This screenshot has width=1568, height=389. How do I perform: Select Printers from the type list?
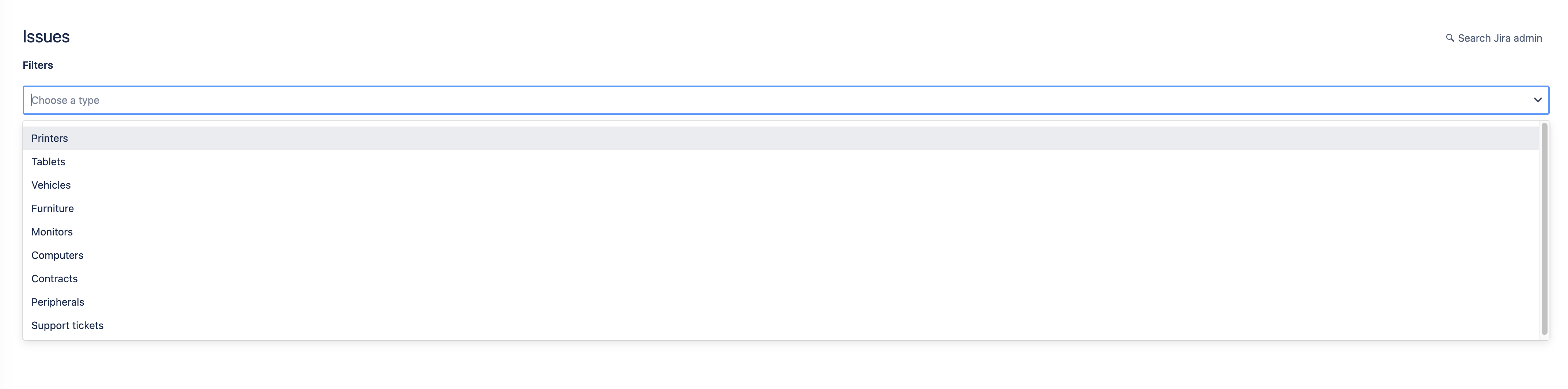pos(781,138)
